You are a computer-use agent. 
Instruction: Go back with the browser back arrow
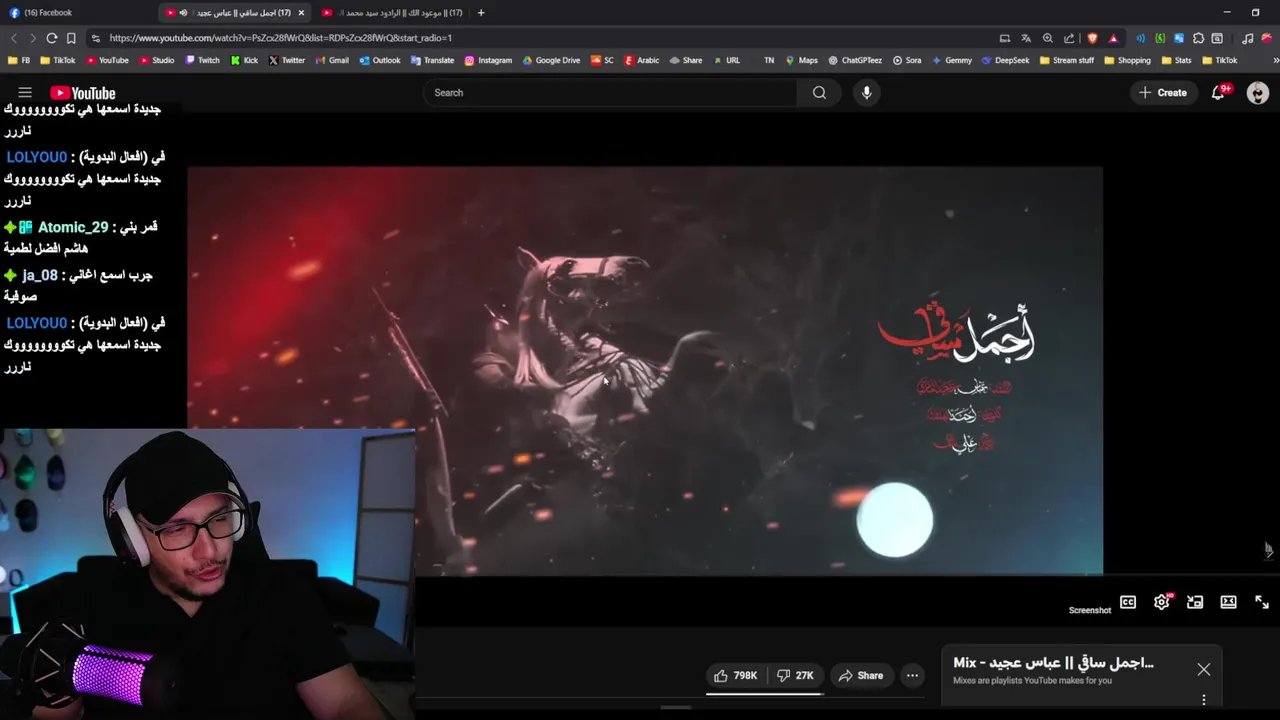pyautogui.click(x=14, y=38)
